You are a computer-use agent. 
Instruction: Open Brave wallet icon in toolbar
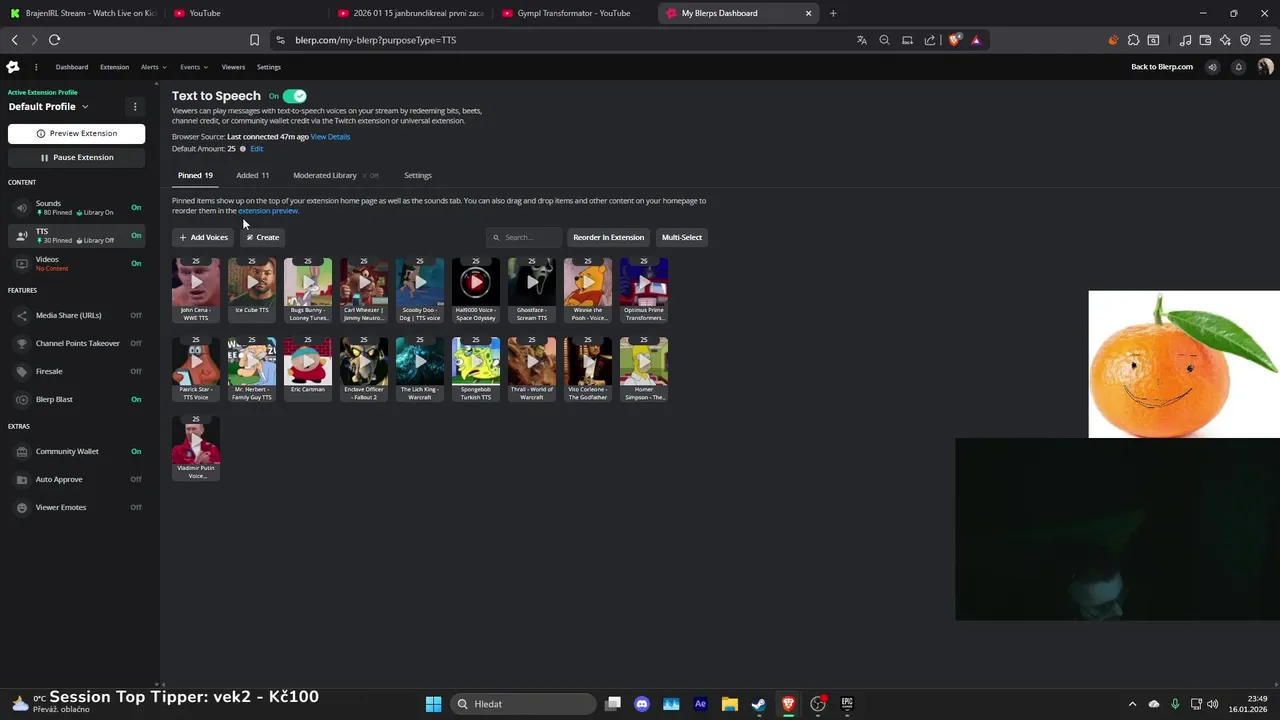coord(1205,40)
